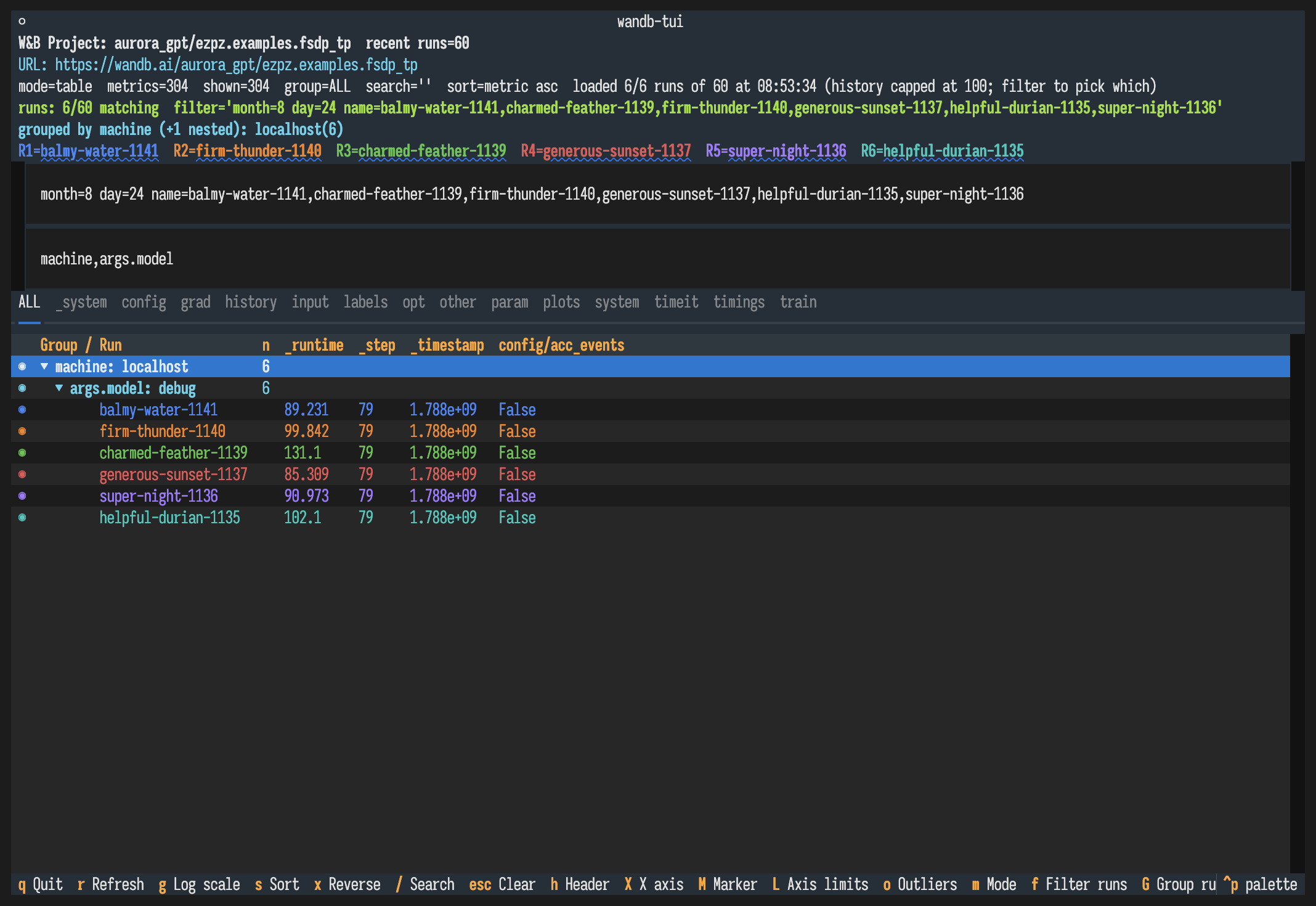Click the m Mode footer button
Image resolution: width=1316 pixels, height=906 pixels.
click(x=994, y=884)
